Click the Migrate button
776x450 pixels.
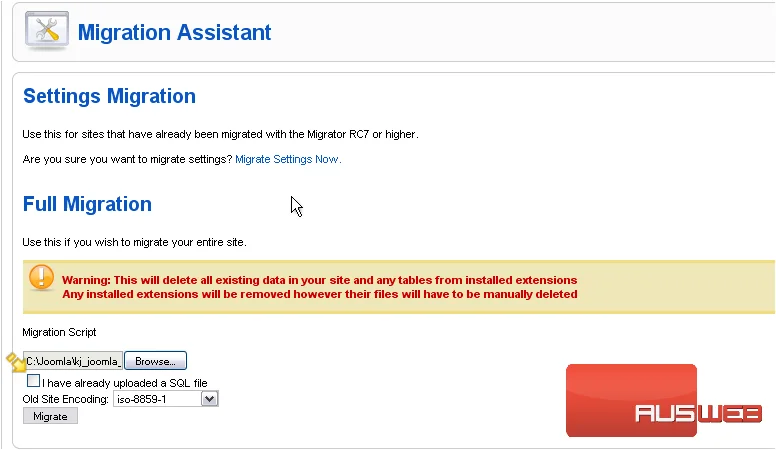point(50,416)
